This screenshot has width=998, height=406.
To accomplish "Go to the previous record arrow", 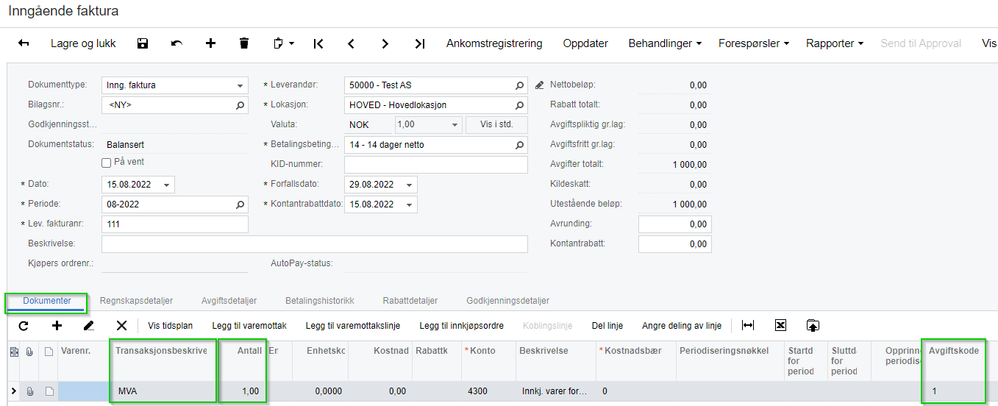I will click(x=351, y=43).
